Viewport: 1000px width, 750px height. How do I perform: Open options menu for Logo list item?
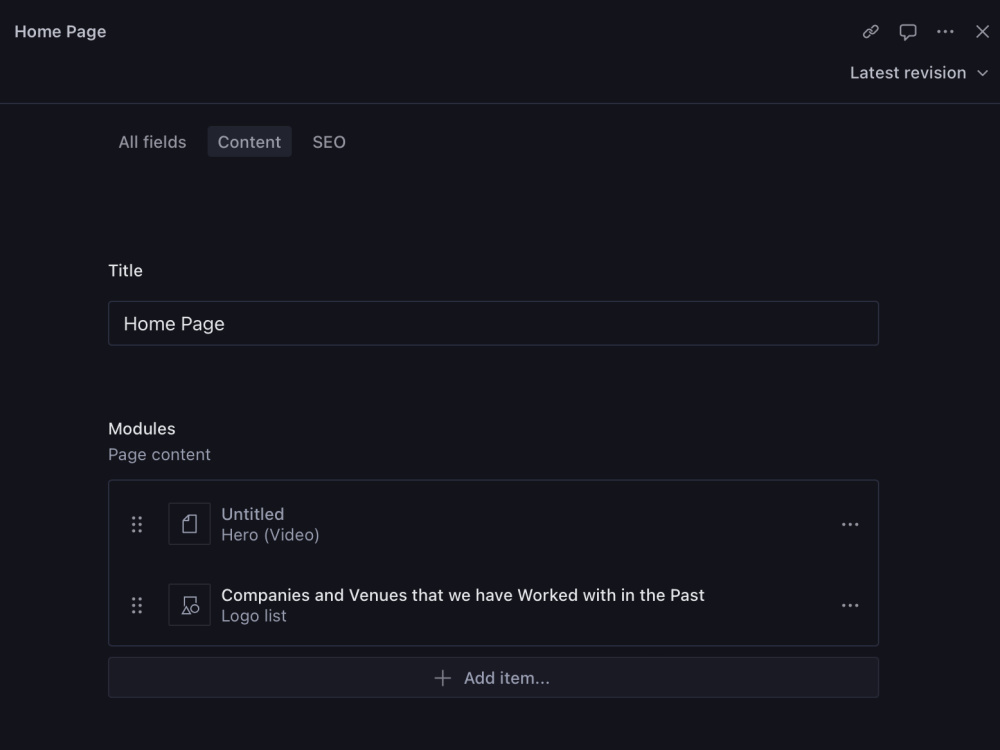(849, 605)
